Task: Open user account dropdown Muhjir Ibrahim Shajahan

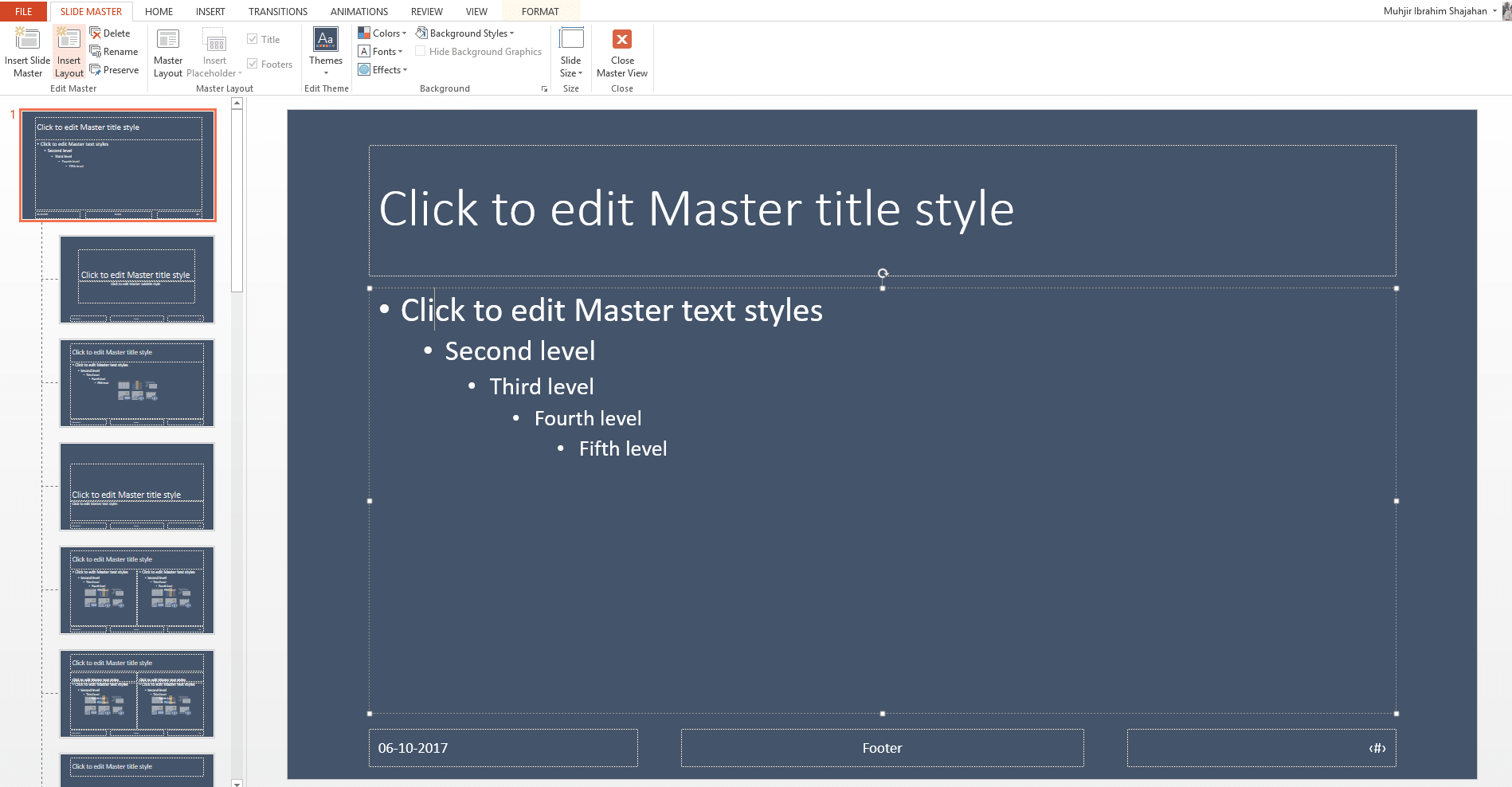Action: point(1494,11)
